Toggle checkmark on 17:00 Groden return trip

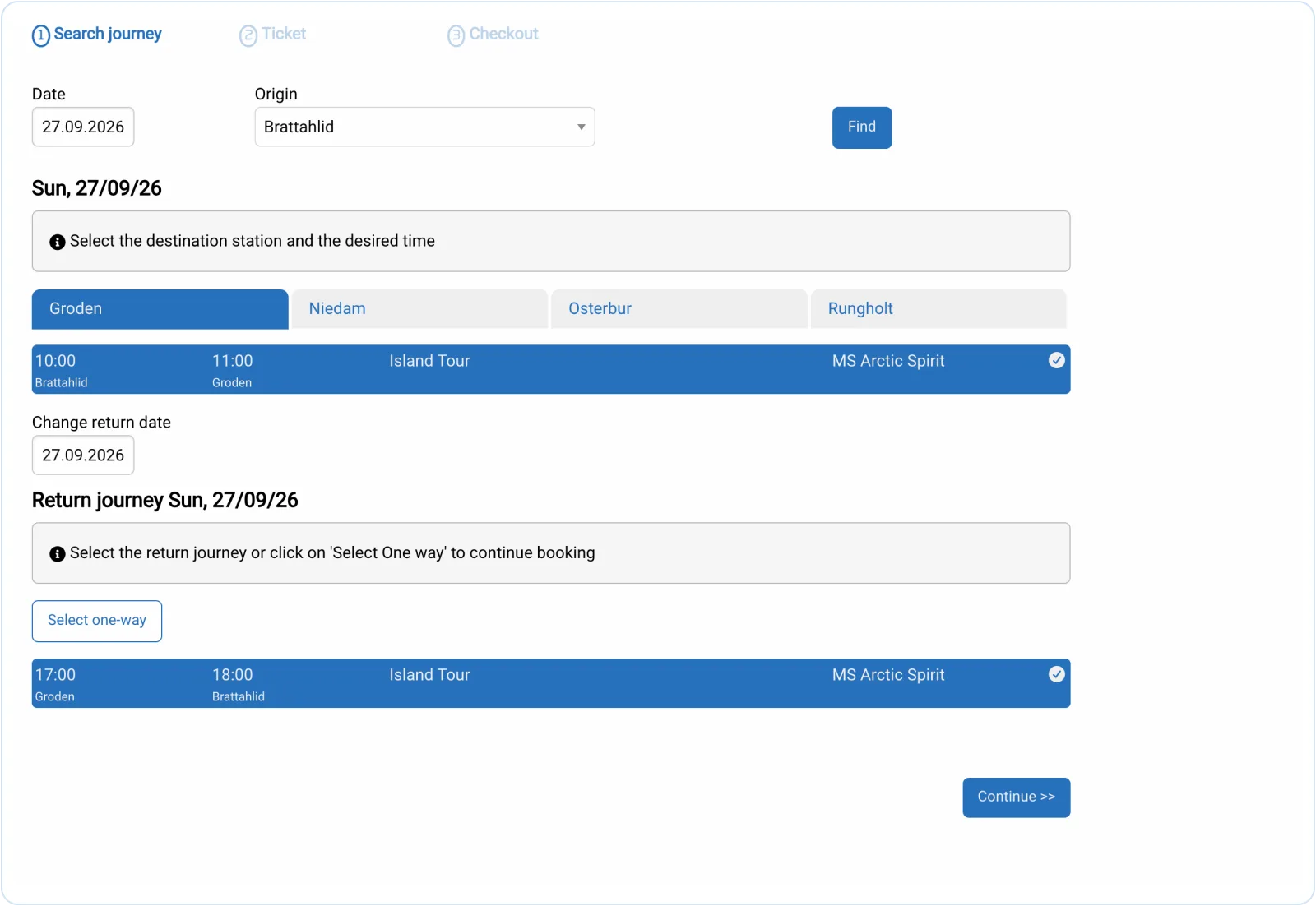click(1057, 674)
